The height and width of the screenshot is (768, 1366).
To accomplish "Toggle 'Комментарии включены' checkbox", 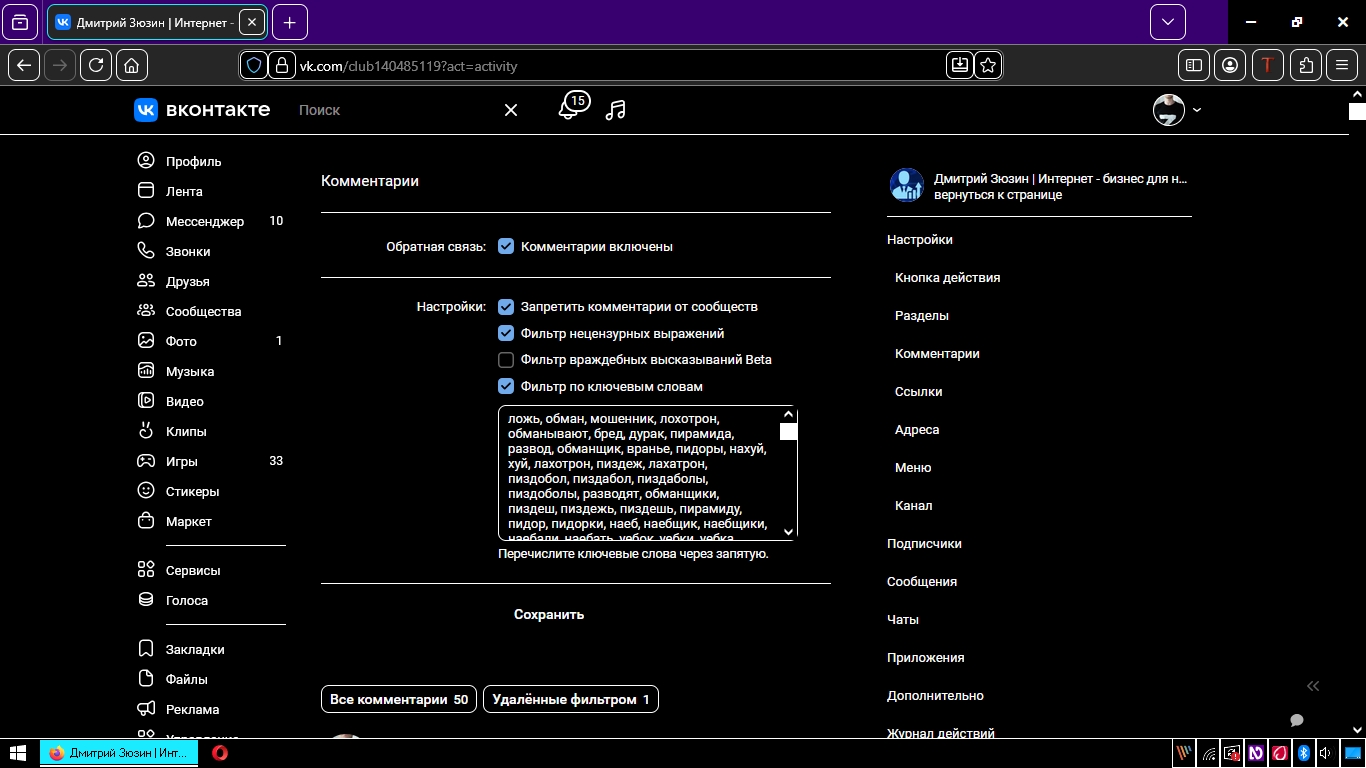I will [506, 246].
